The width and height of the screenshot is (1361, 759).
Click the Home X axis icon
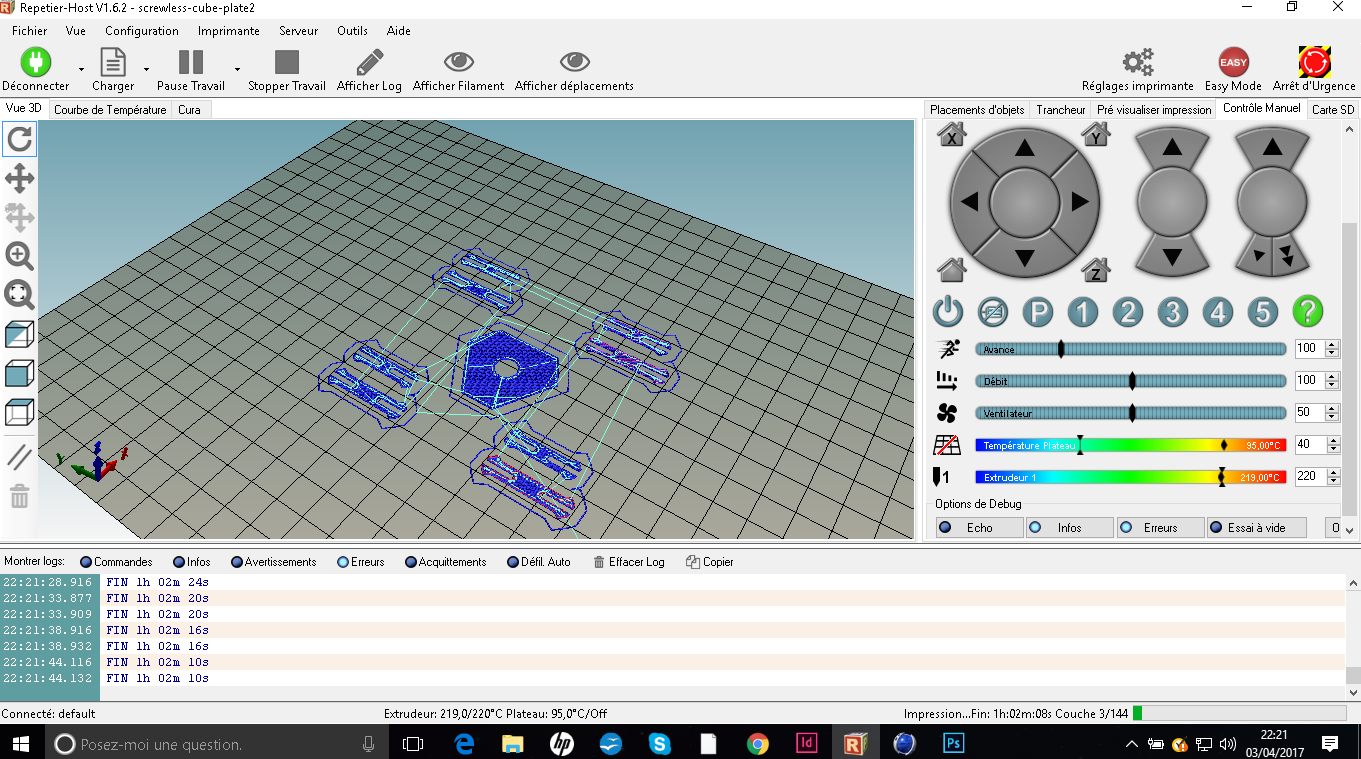[951, 135]
